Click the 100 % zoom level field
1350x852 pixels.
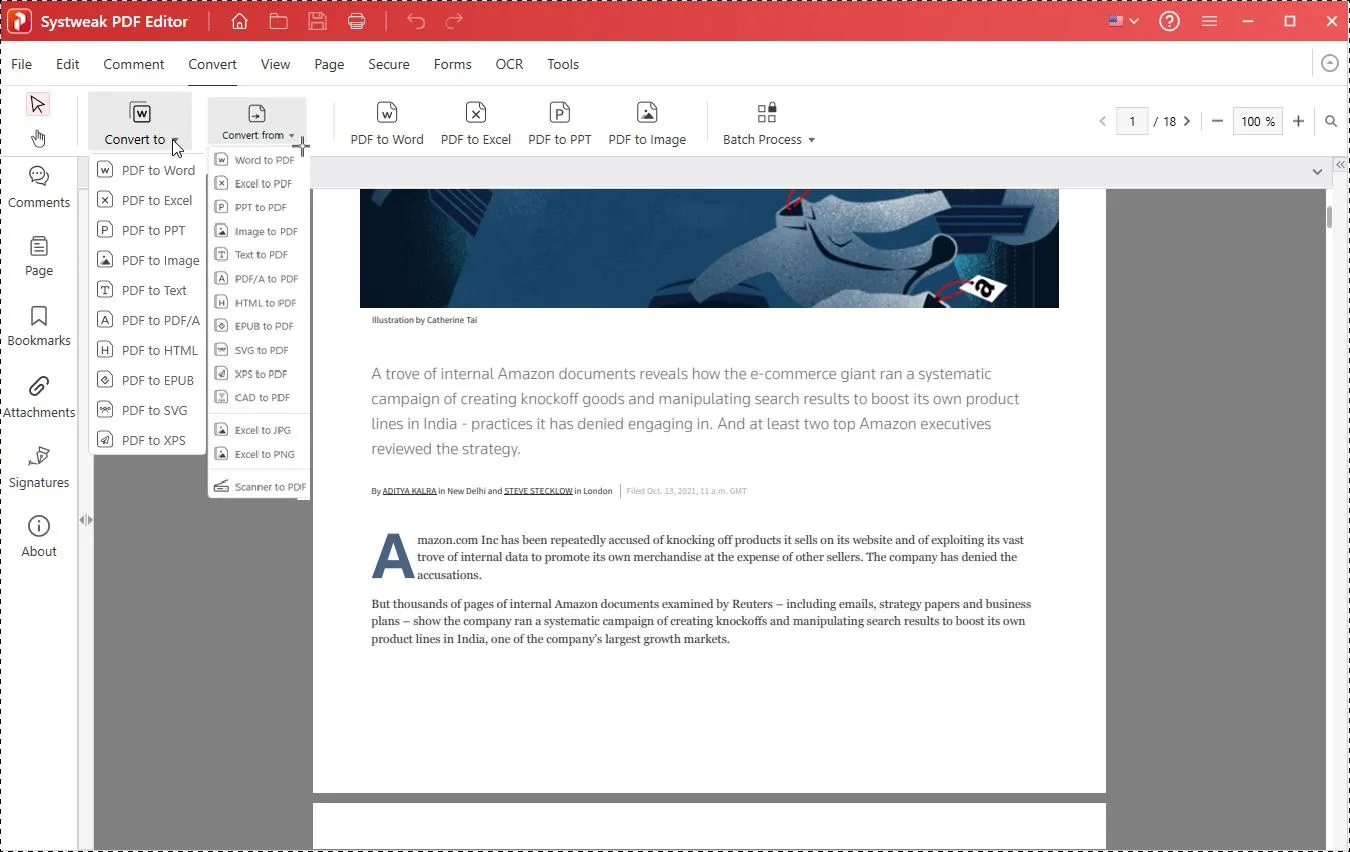click(x=1258, y=121)
